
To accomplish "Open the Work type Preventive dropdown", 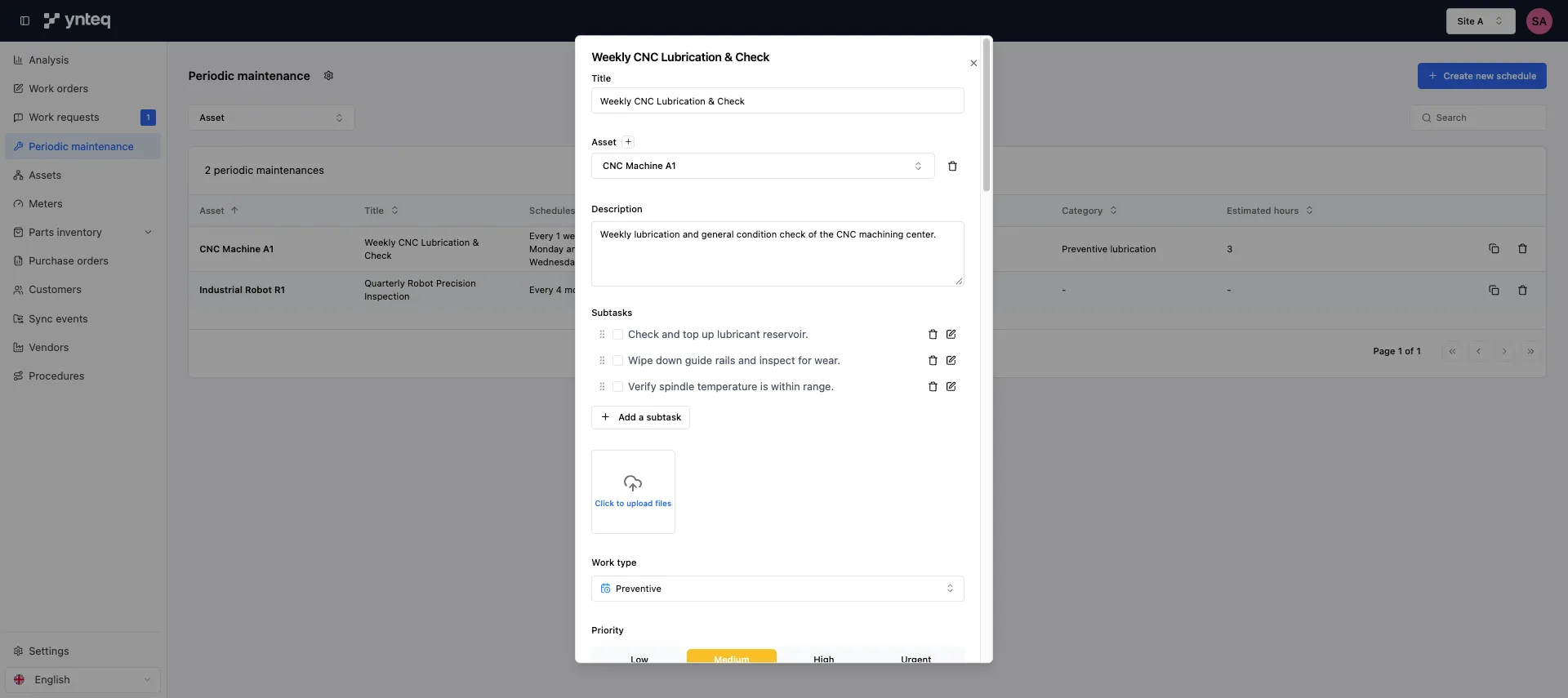I will [777, 589].
